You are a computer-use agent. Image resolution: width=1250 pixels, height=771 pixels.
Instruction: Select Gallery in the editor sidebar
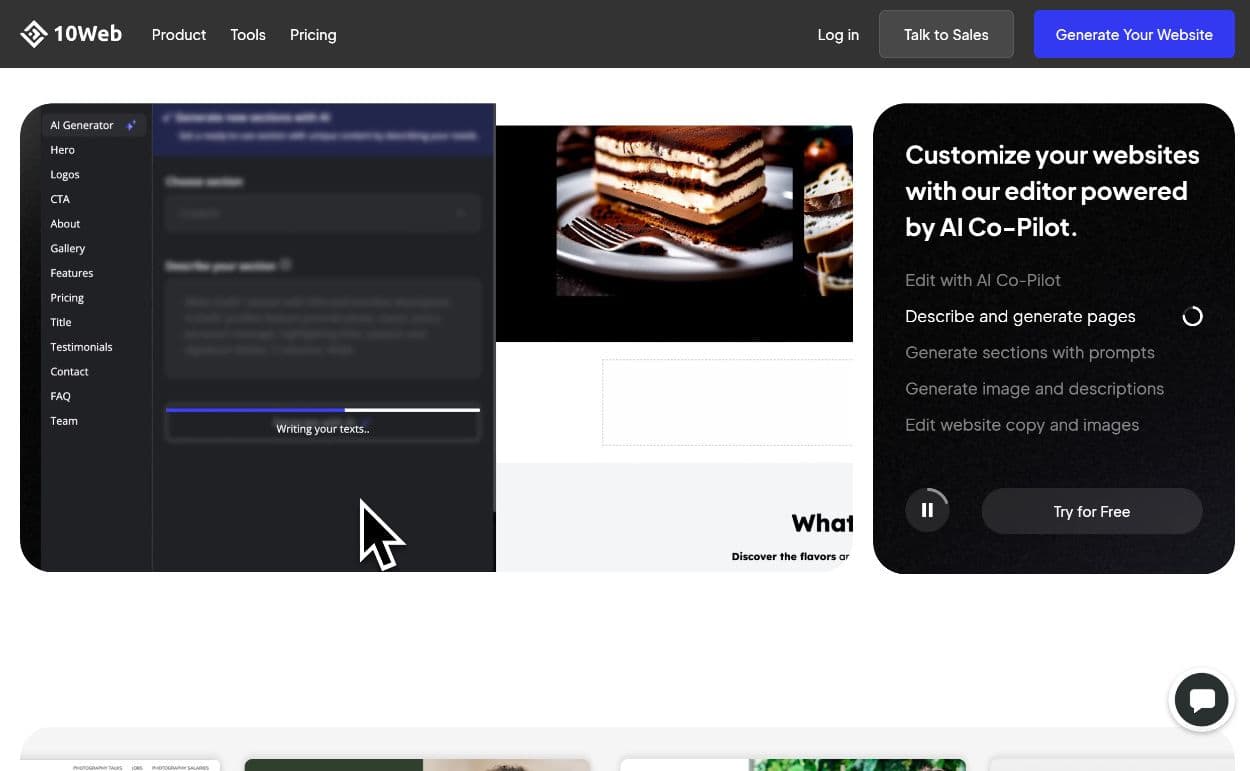tap(67, 248)
